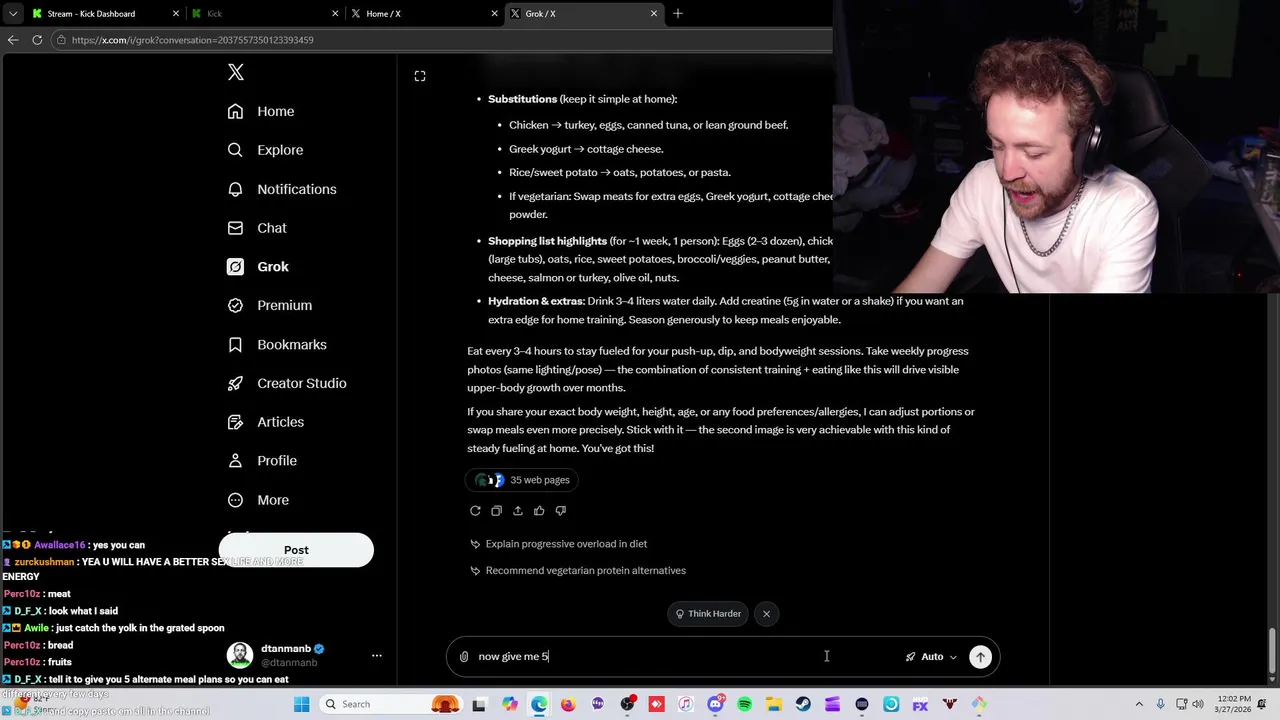Open Spotify from the taskbar

744,704
